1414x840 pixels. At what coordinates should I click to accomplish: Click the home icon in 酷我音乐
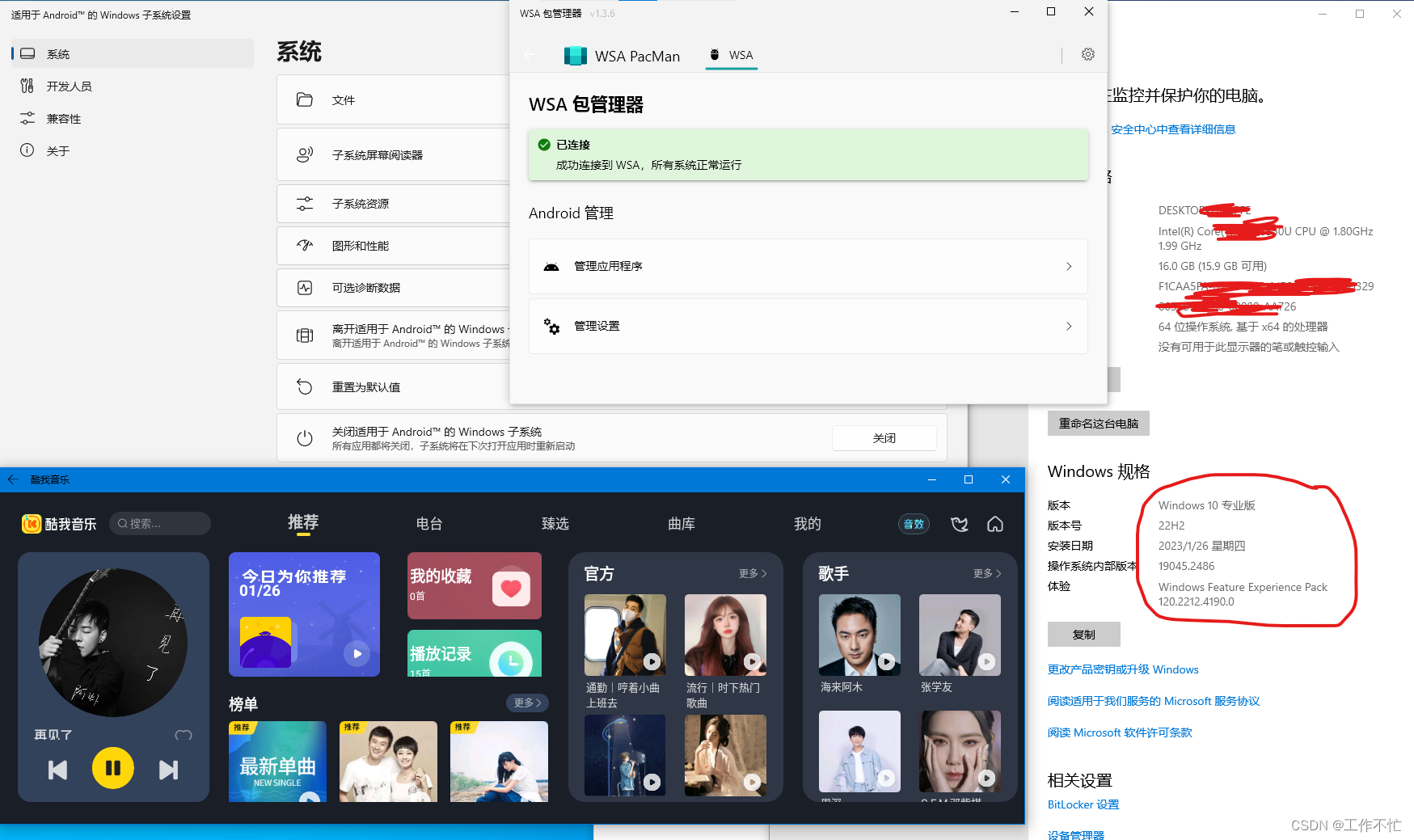click(995, 524)
